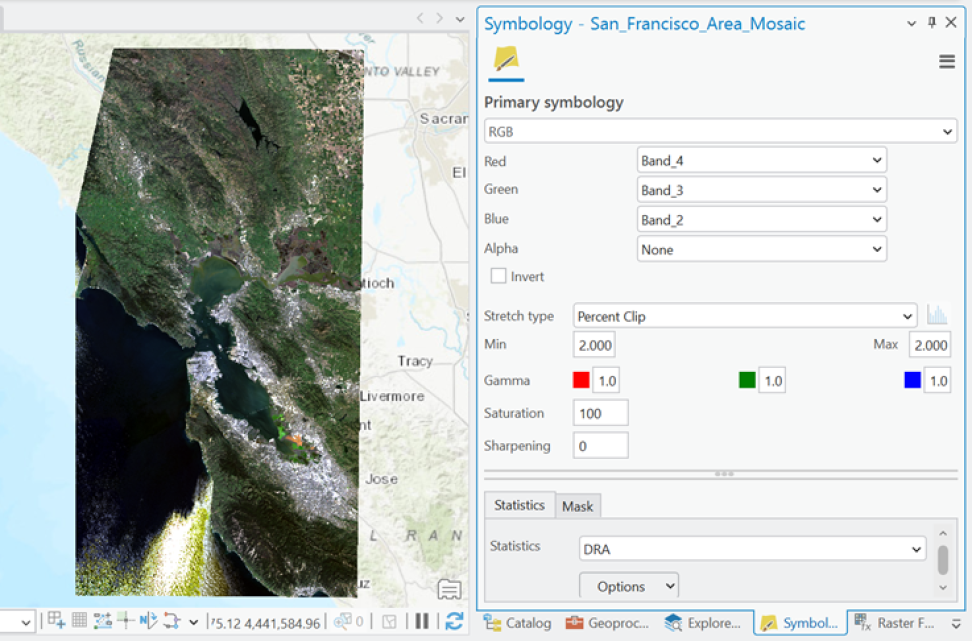Pause map drawing
Screen dimensions: 972x641
pos(422,621)
